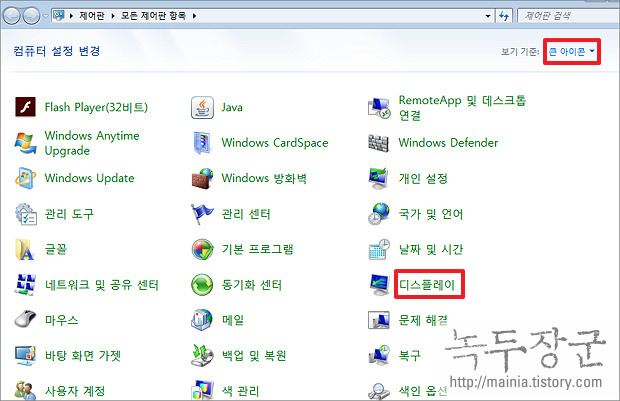
Task: Click the 문제 해결 icon
Action: pyautogui.click(x=378, y=320)
